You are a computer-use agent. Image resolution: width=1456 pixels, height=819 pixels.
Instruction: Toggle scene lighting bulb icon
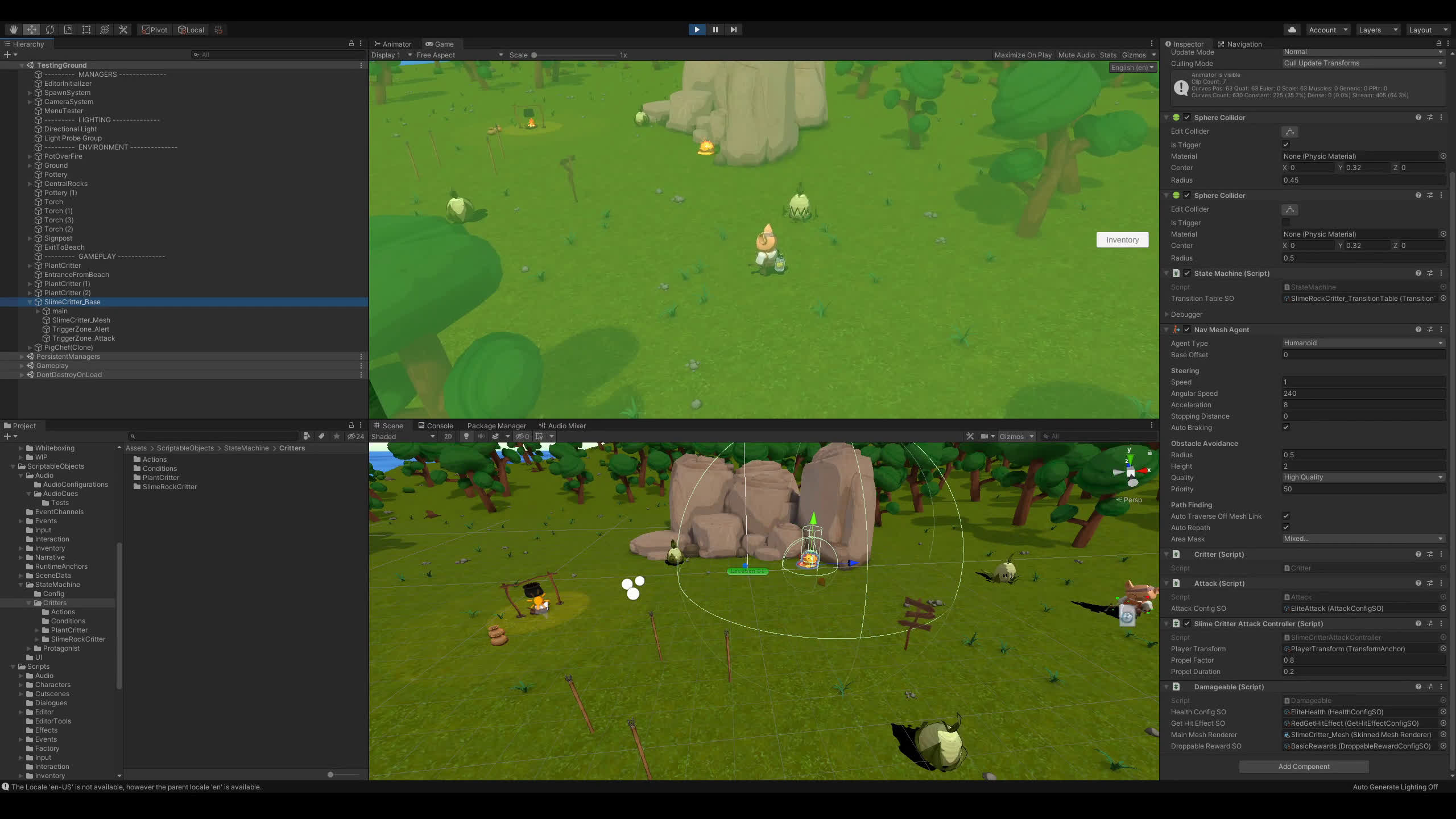click(x=466, y=436)
